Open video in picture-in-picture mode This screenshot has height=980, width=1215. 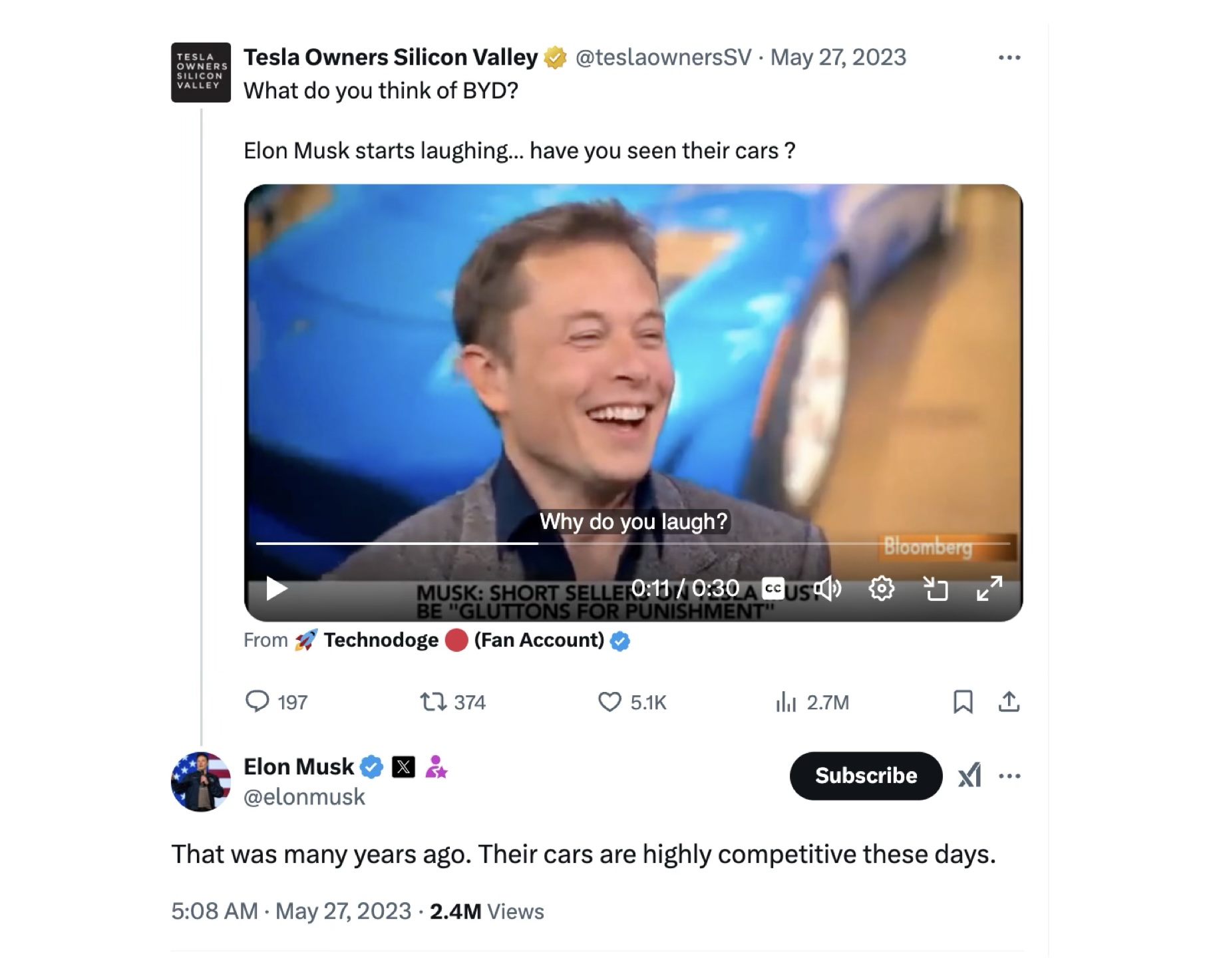pyautogui.click(x=936, y=588)
